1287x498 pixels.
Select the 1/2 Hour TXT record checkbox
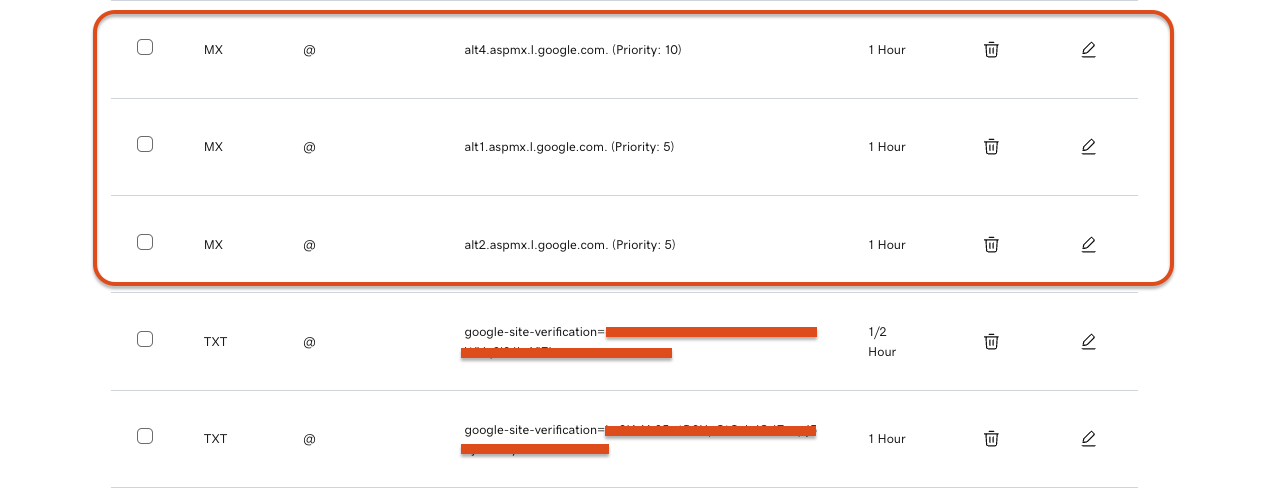coord(145,339)
